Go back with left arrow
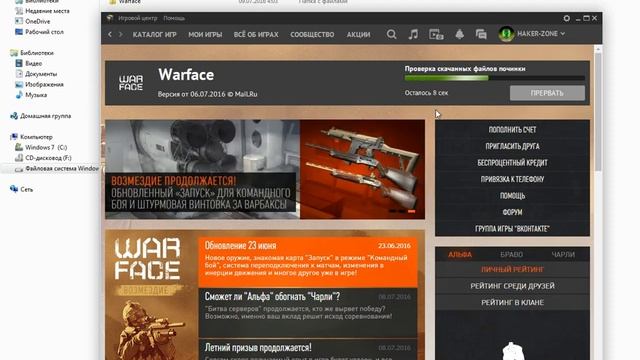The width and height of the screenshot is (640, 360). tap(110, 35)
